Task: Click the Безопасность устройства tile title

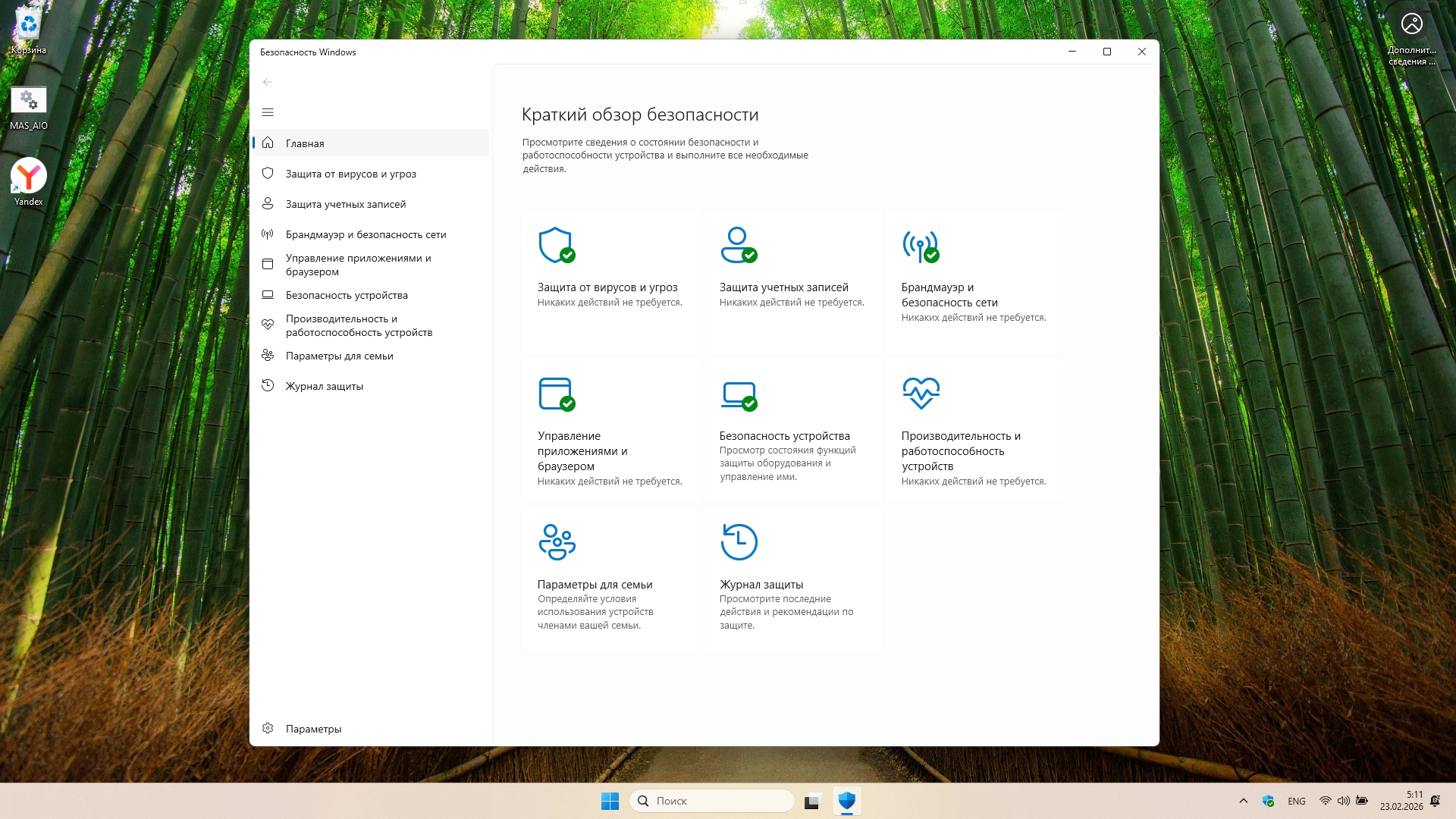Action: click(x=784, y=436)
